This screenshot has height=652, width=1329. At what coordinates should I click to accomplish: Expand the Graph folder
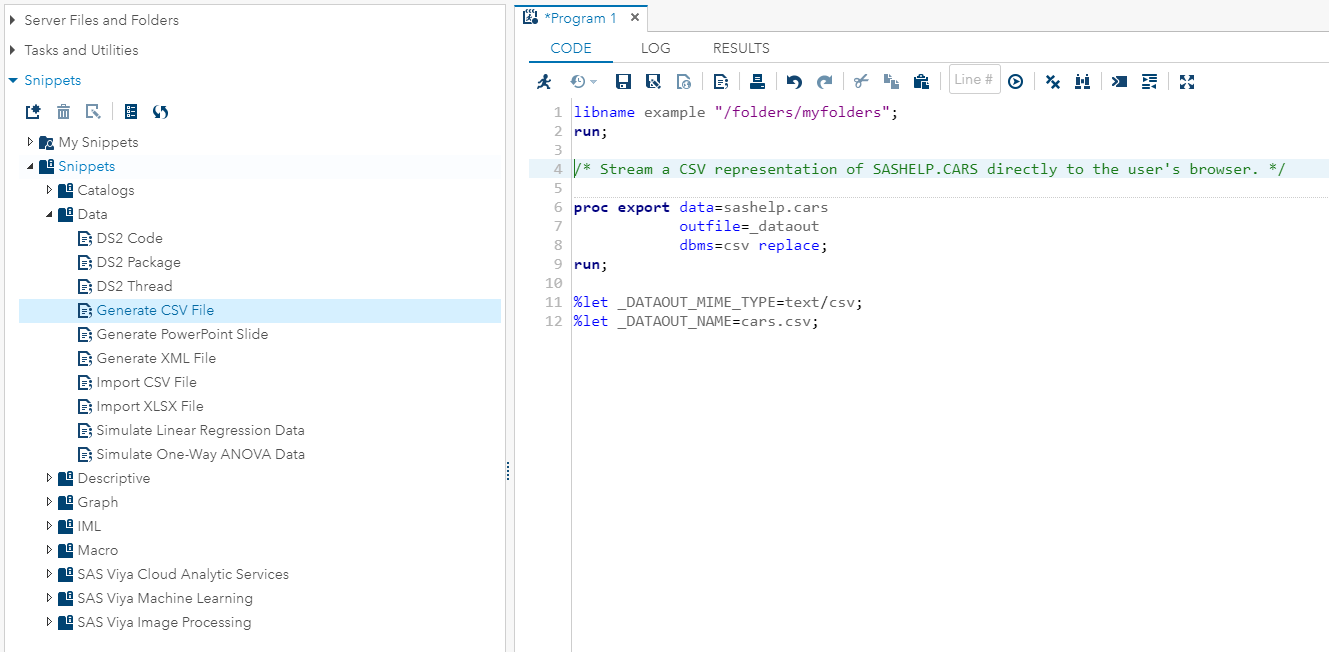click(x=49, y=502)
